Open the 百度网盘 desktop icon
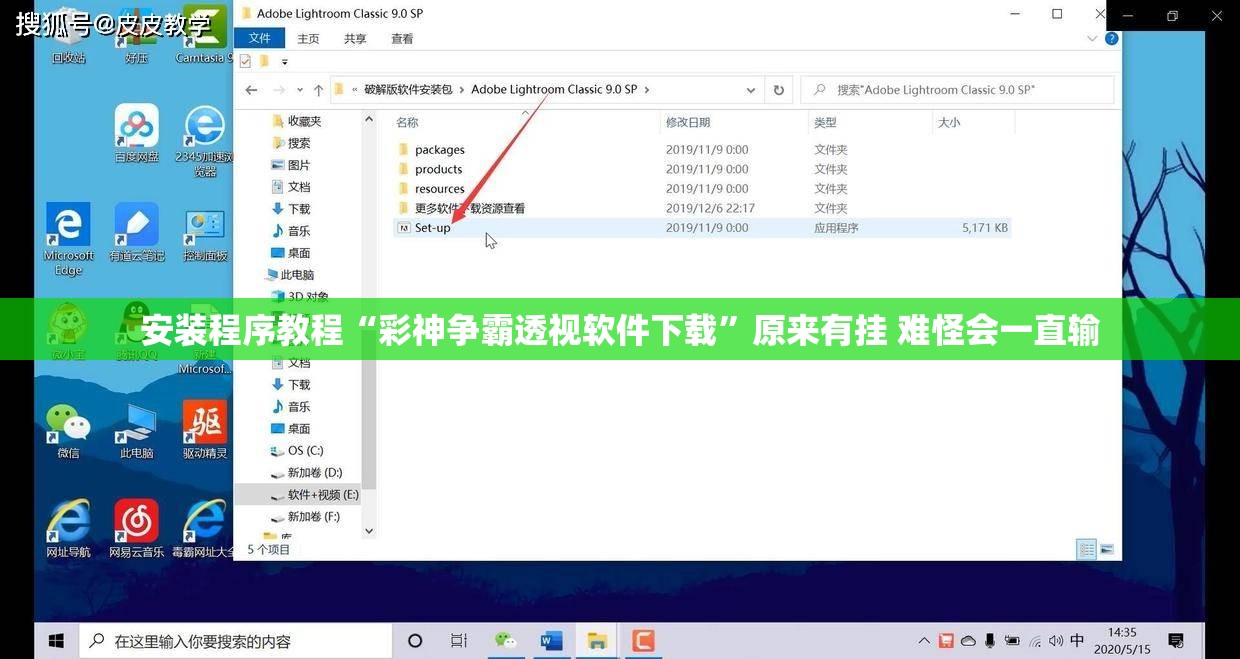 click(136, 133)
